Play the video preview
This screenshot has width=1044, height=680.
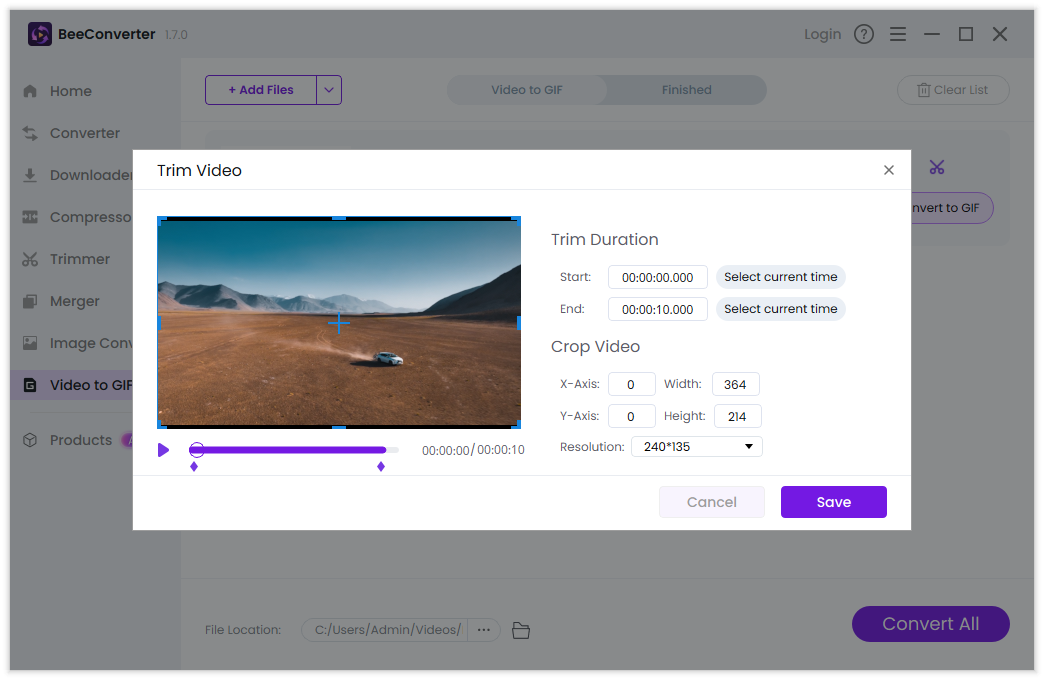[164, 450]
